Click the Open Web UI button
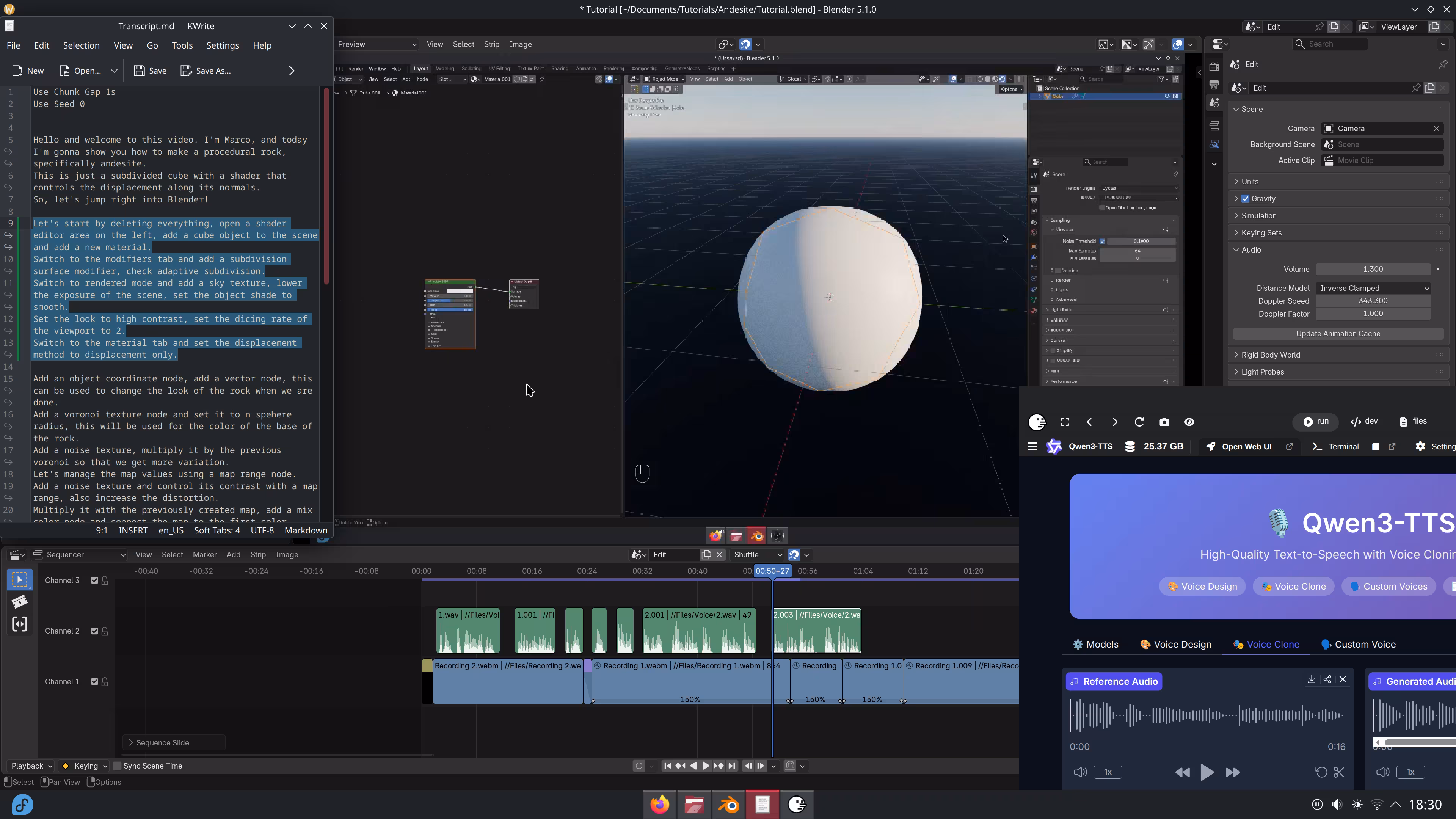This screenshot has width=1456, height=819. 1246,447
